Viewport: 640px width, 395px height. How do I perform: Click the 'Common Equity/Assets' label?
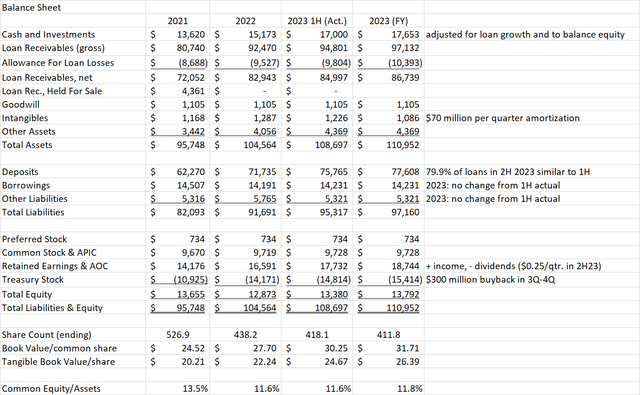pyautogui.click(x=51, y=388)
